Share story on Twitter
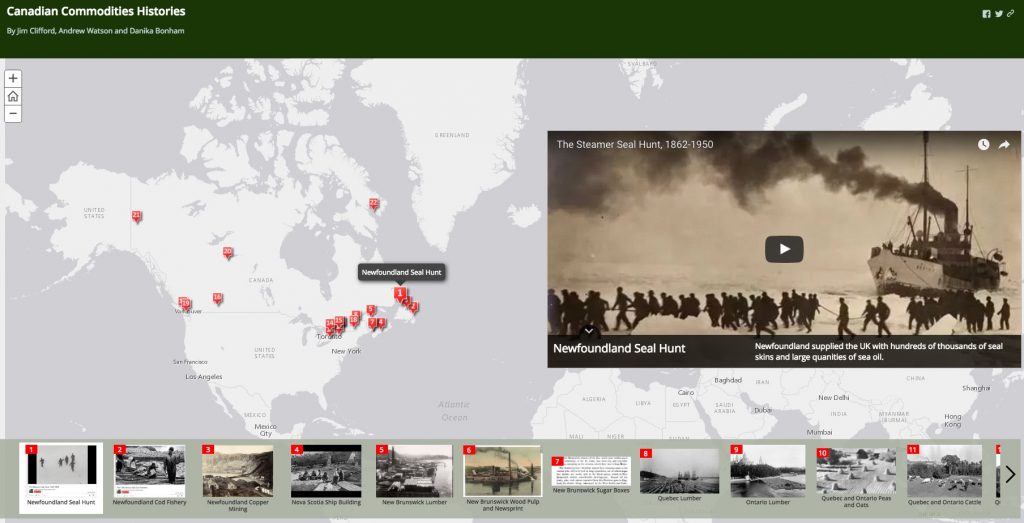This screenshot has height=523, width=1024. coord(998,14)
